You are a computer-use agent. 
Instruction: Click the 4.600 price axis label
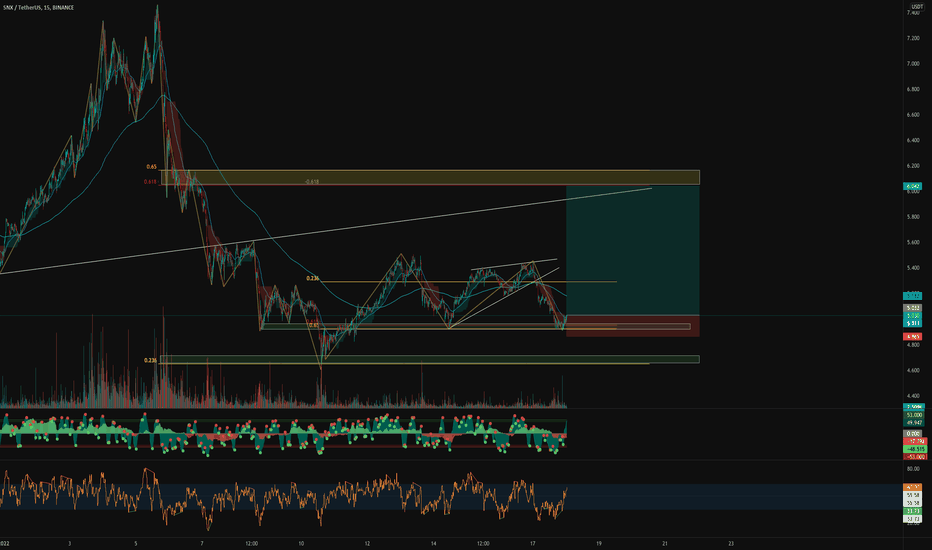click(x=913, y=370)
